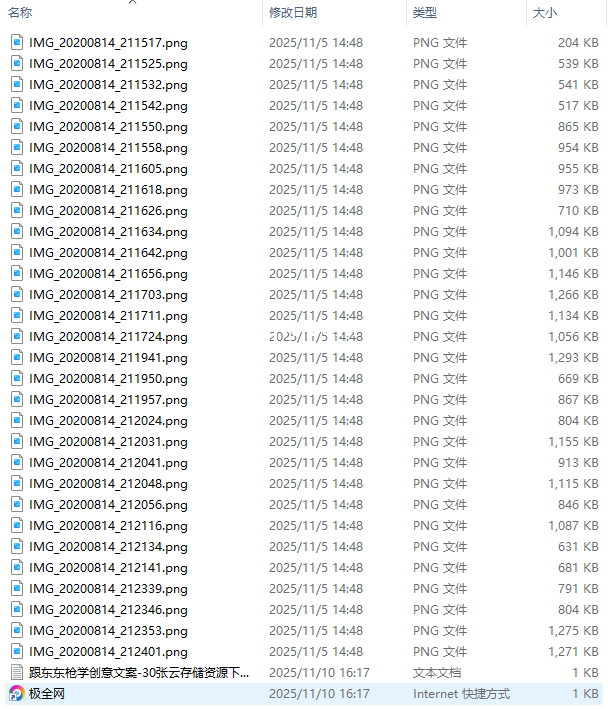Screen dimensions: 608x709
Task: Click the sort arrow above 名称 column
Action: (x=132, y=2)
